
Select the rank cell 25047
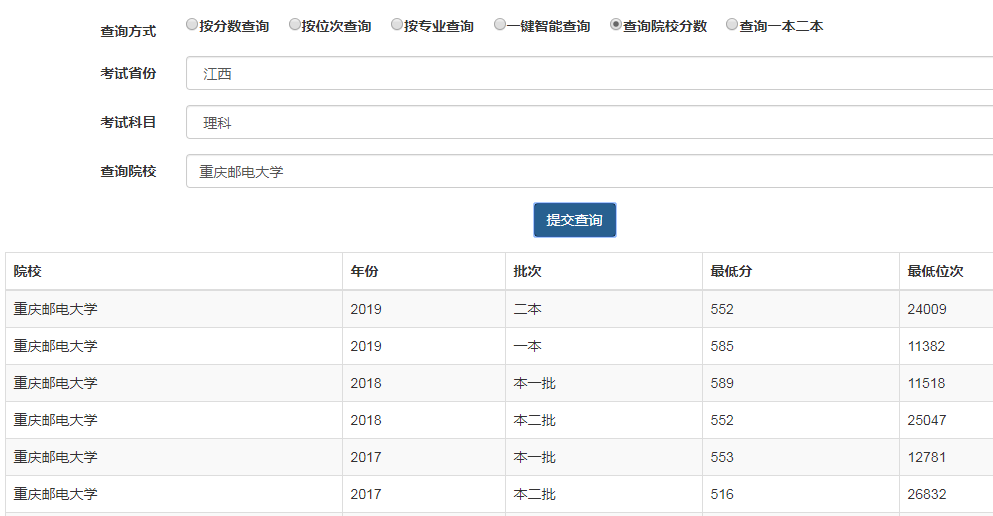927,420
